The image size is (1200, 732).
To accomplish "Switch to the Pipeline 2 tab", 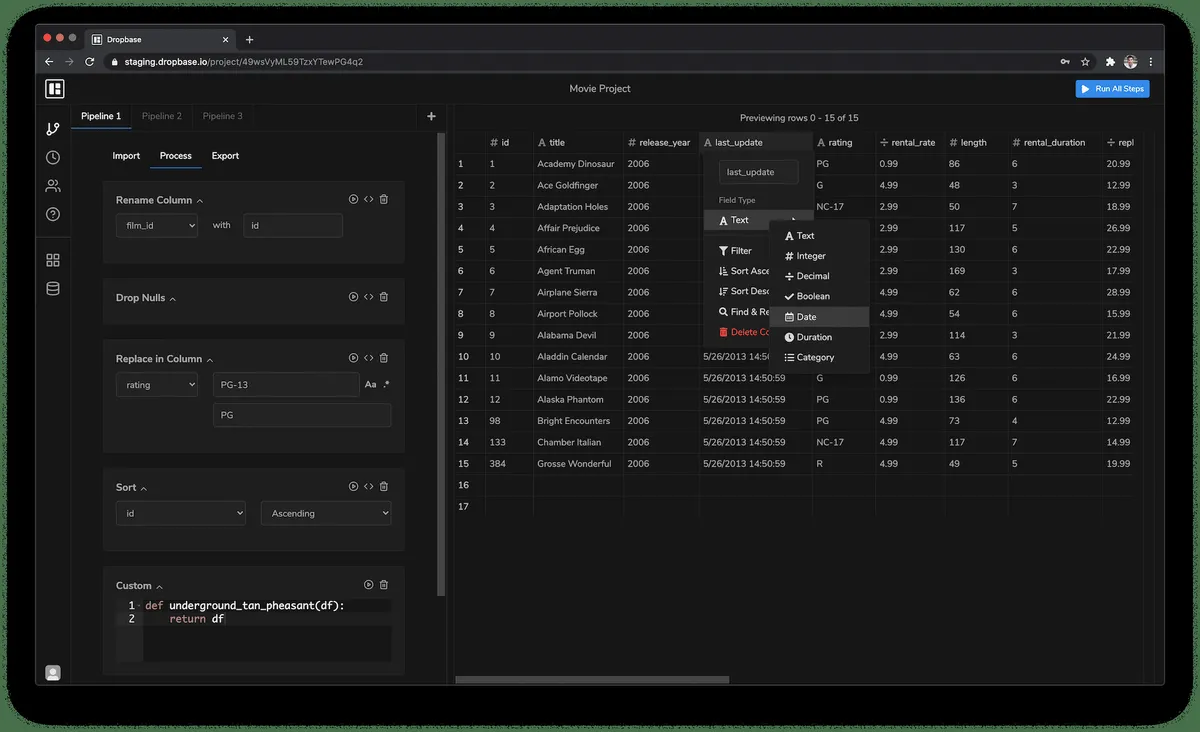I will 161,116.
